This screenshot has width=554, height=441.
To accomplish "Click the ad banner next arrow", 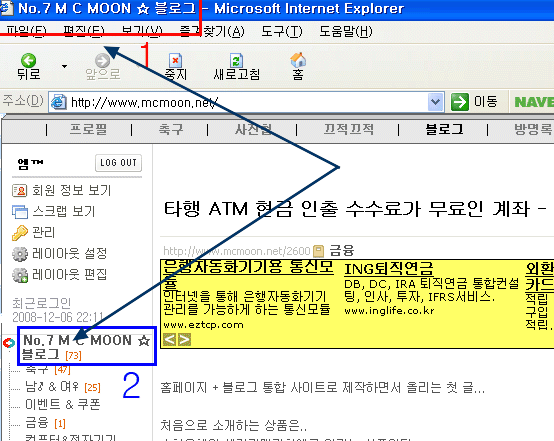I will [184, 340].
